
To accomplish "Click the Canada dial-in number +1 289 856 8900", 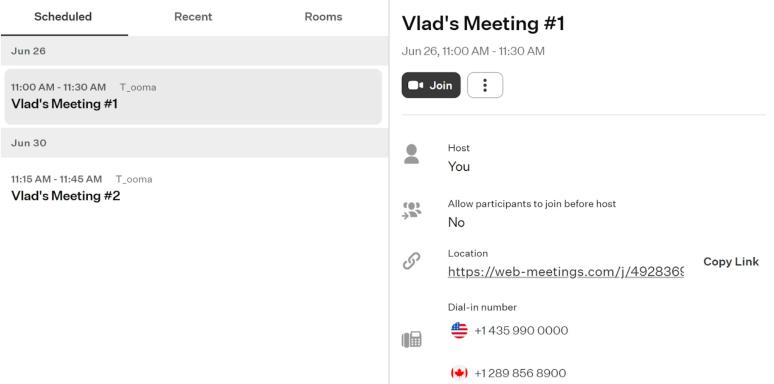I will [520, 373].
